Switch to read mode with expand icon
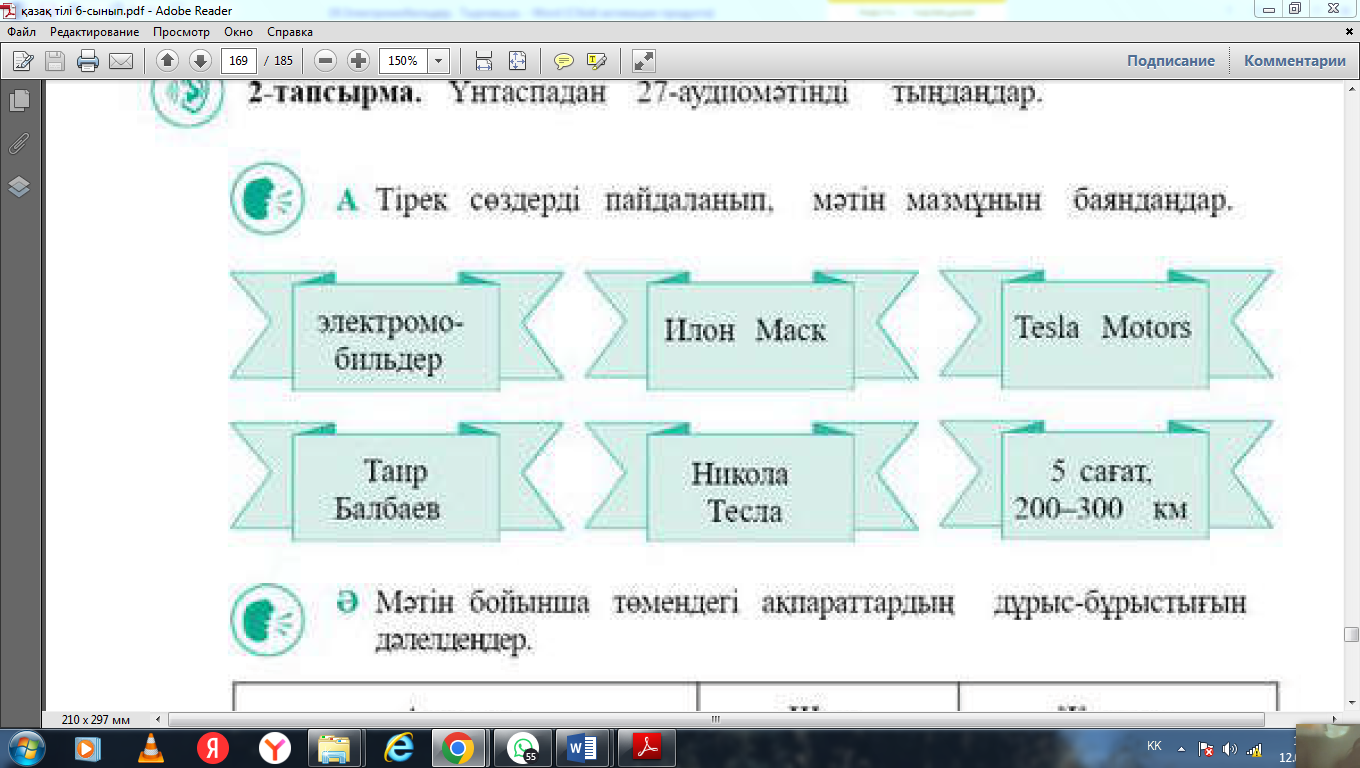The image size is (1360, 768). 644,61
